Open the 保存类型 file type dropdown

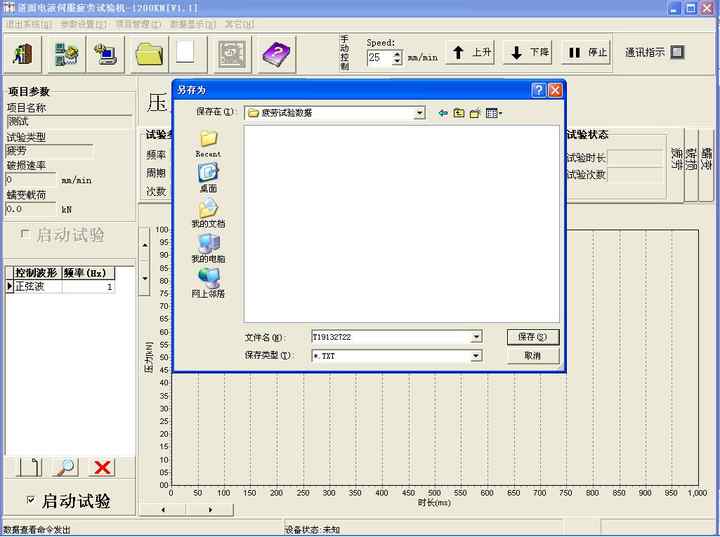pos(476,355)
